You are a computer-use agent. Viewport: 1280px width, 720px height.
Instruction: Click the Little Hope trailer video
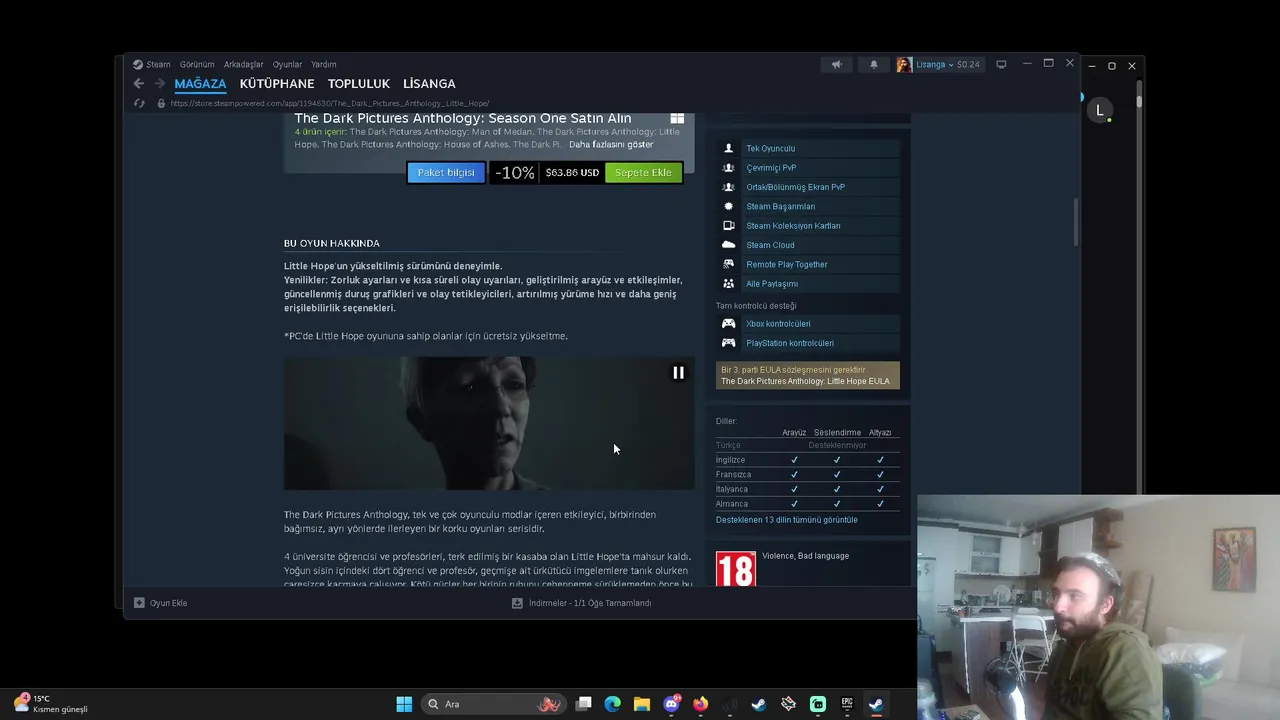click(489, 423)
